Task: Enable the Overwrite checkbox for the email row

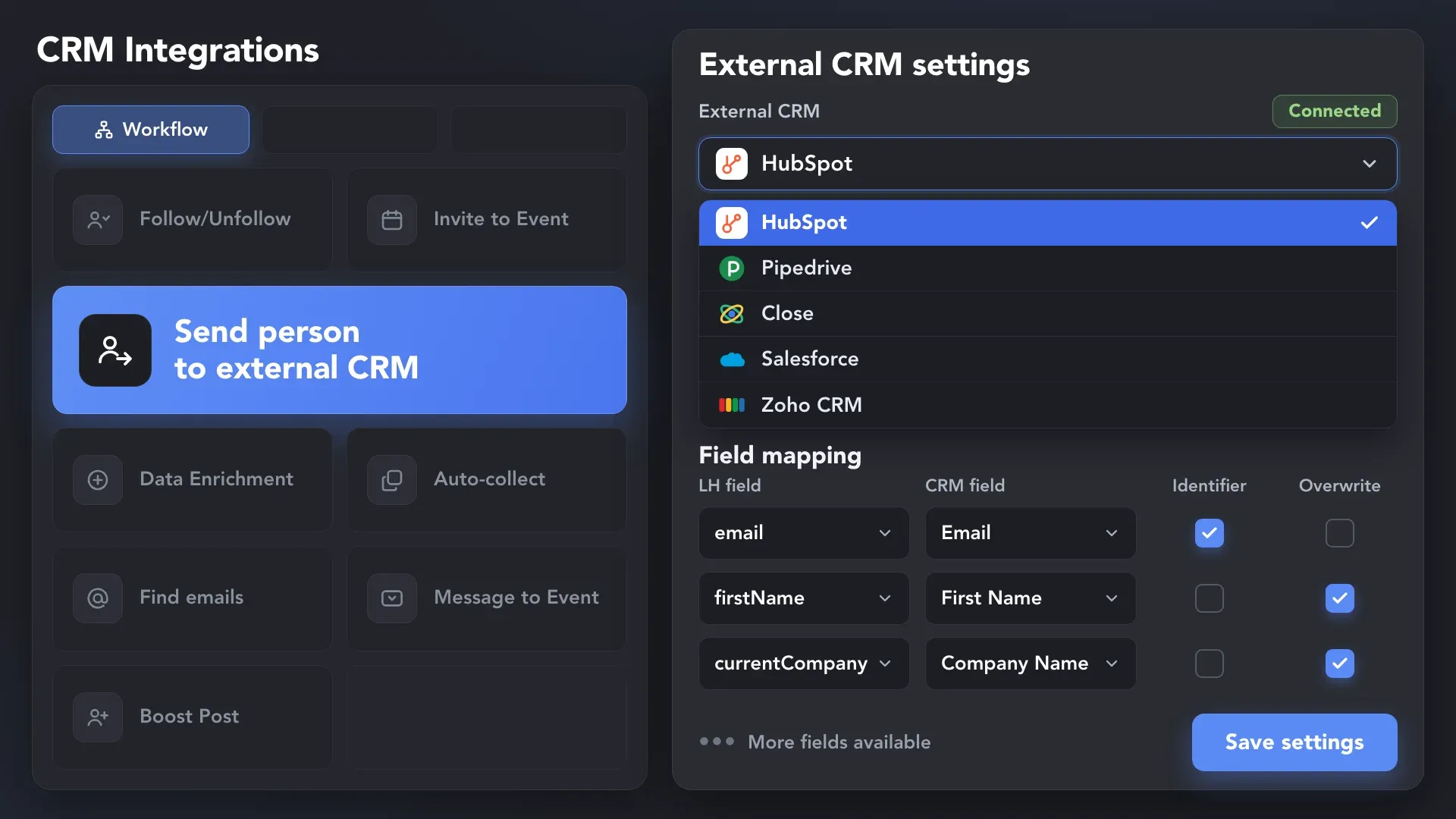Action: point(1340,533)
